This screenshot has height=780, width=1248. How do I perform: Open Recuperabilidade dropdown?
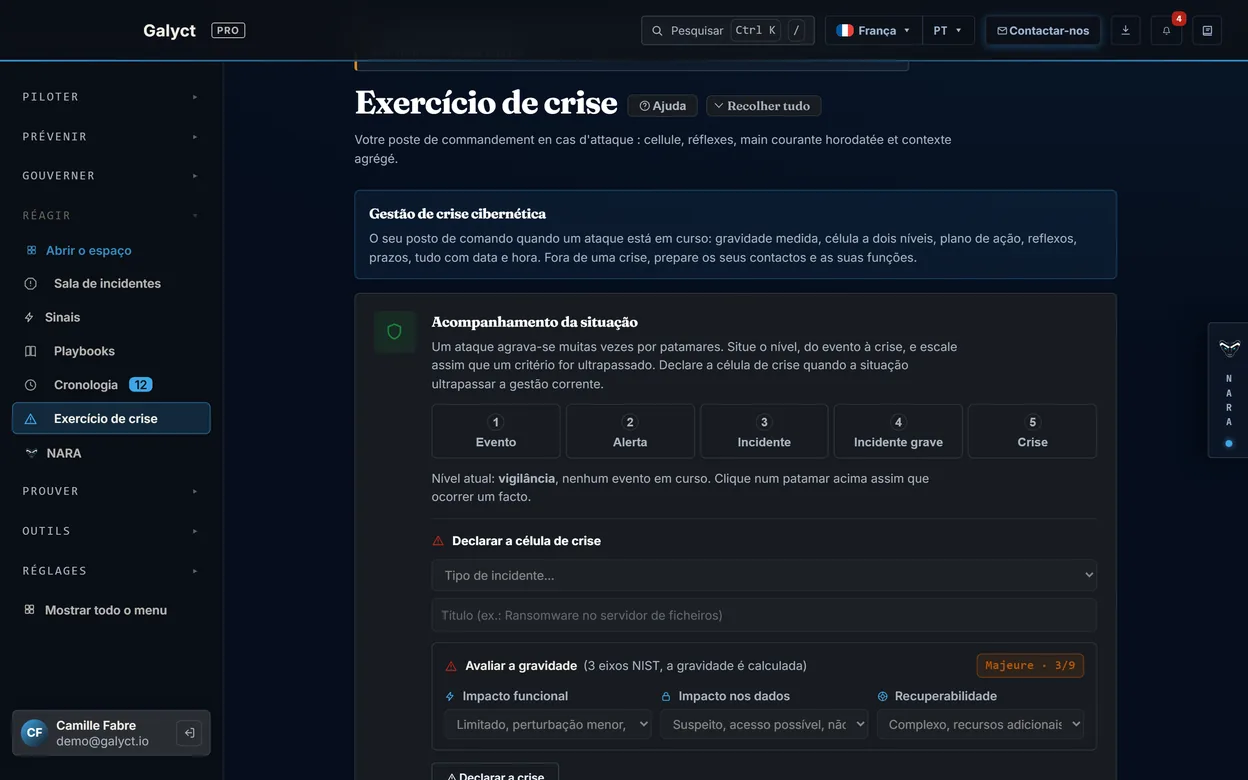(x=980, y=724)
